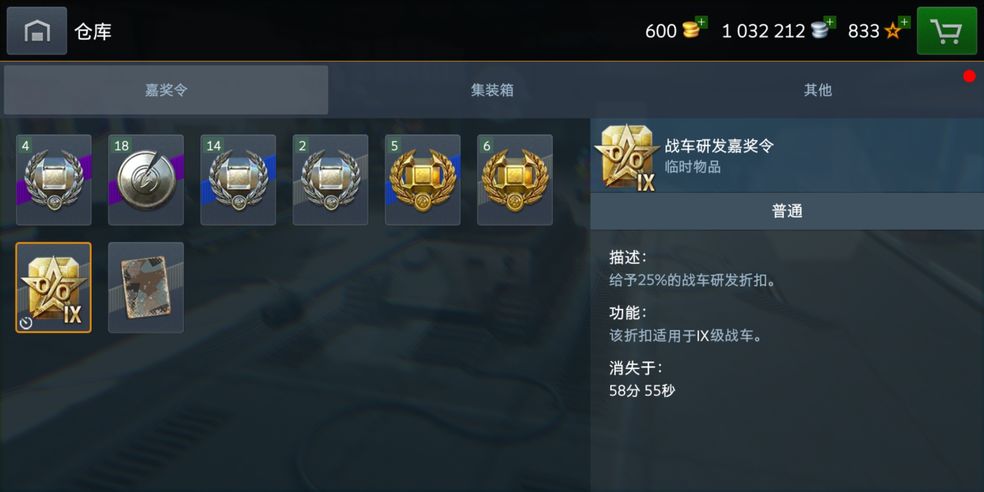Click the 战车研发嘉奖令 details header icon
Viewport: 984px width, 492px height.
tap(628, 158)
